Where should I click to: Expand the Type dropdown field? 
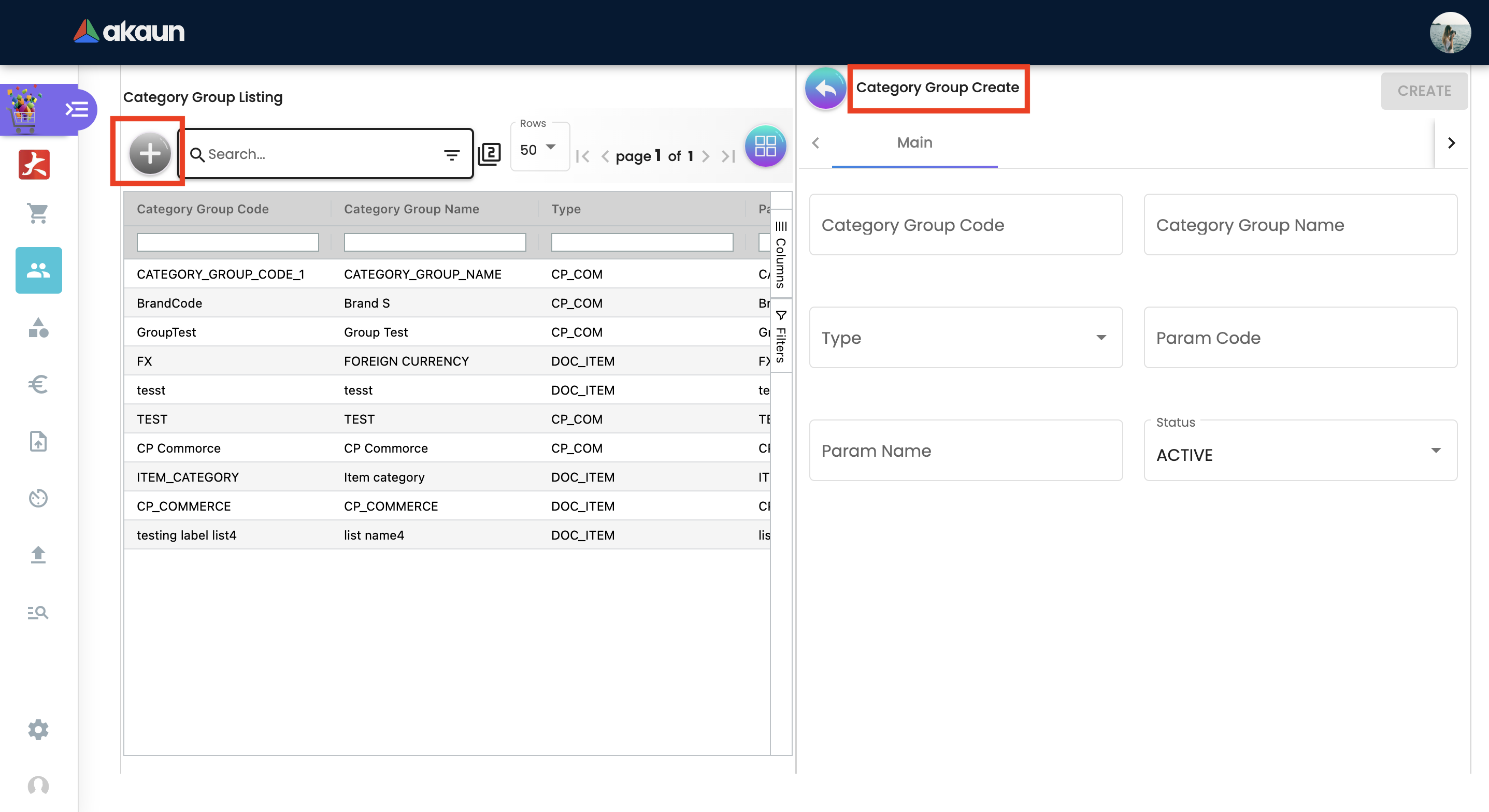coord(965,338)
